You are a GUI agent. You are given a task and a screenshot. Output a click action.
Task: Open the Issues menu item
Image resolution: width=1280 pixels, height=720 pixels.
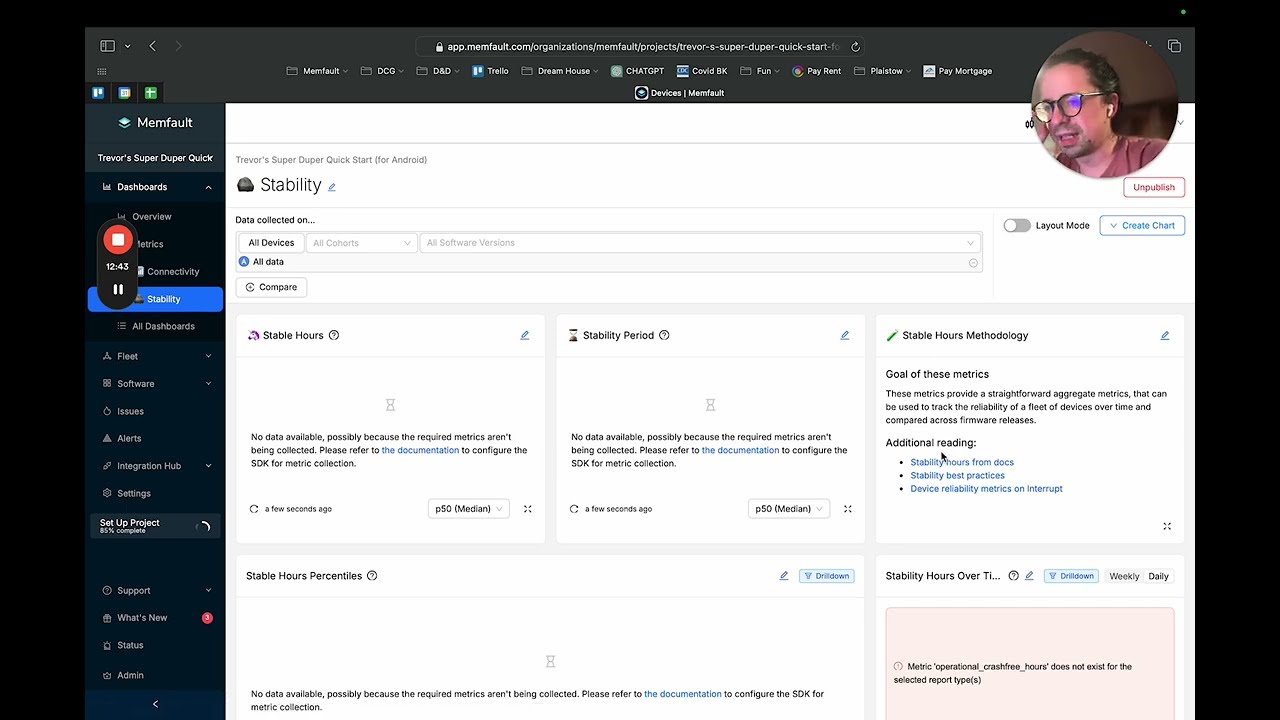(130, 411)
